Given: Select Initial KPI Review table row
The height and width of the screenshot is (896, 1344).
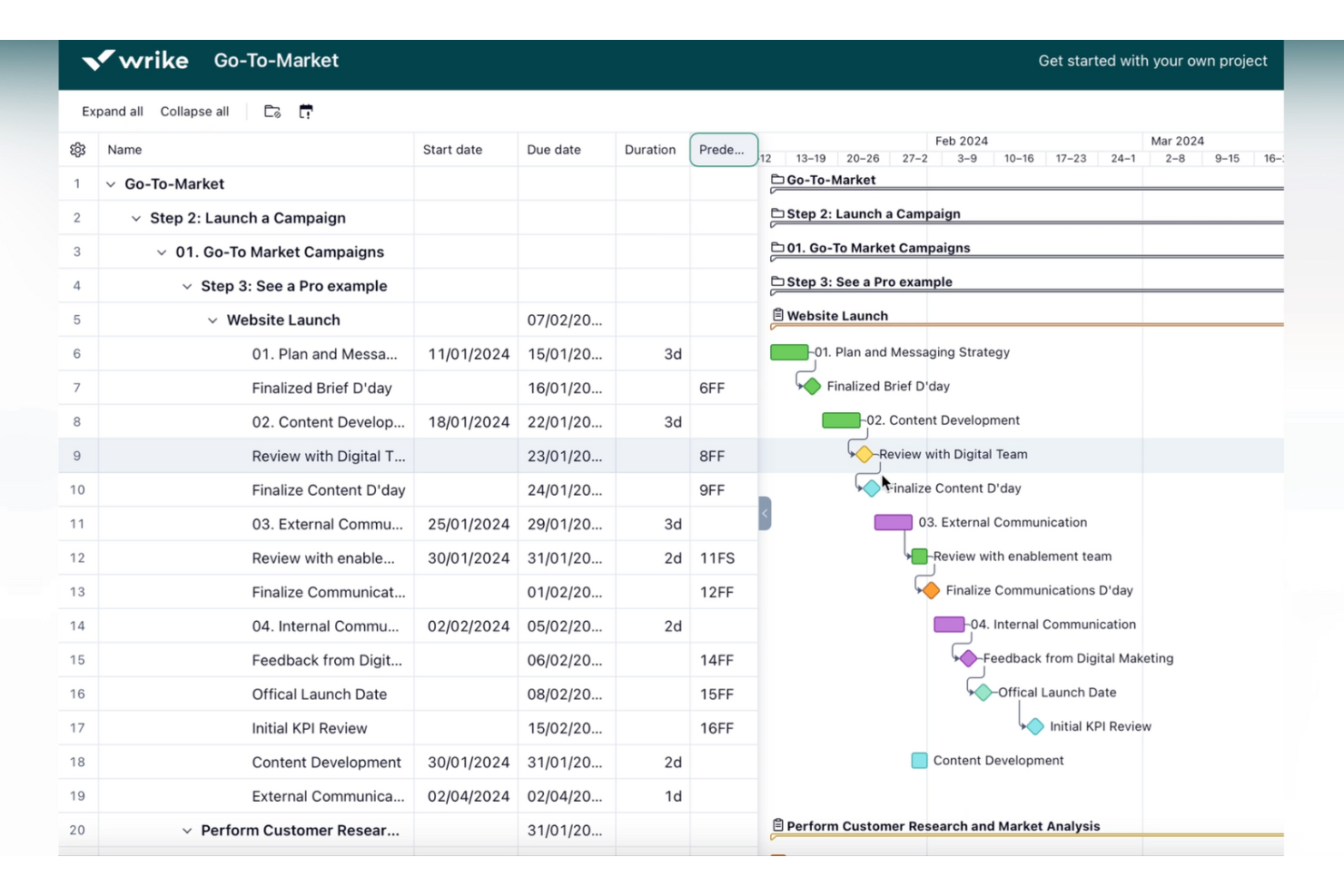Looking at the screenshot, I should tap(408, 728).
